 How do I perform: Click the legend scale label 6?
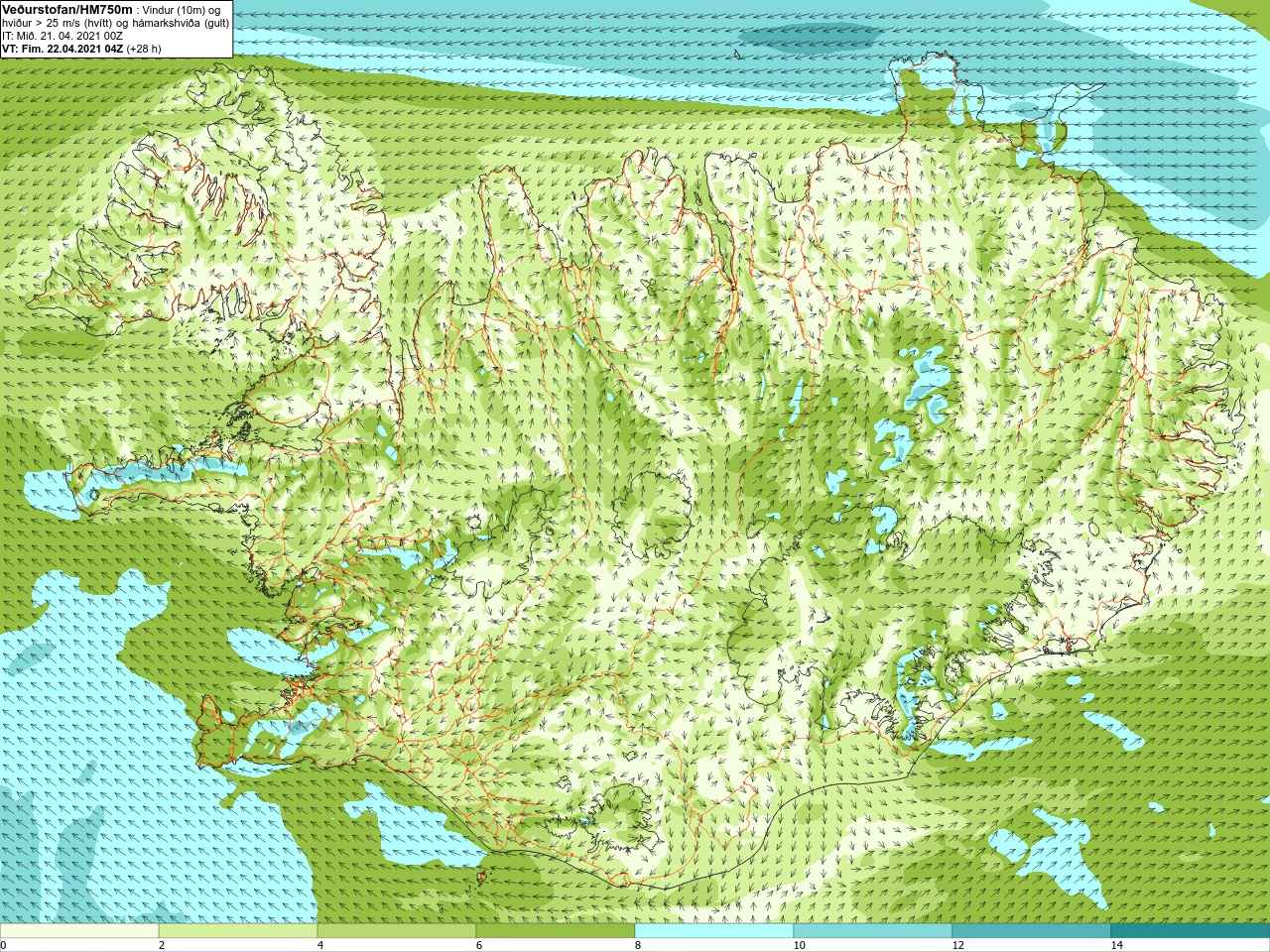(x=479, y=945)
